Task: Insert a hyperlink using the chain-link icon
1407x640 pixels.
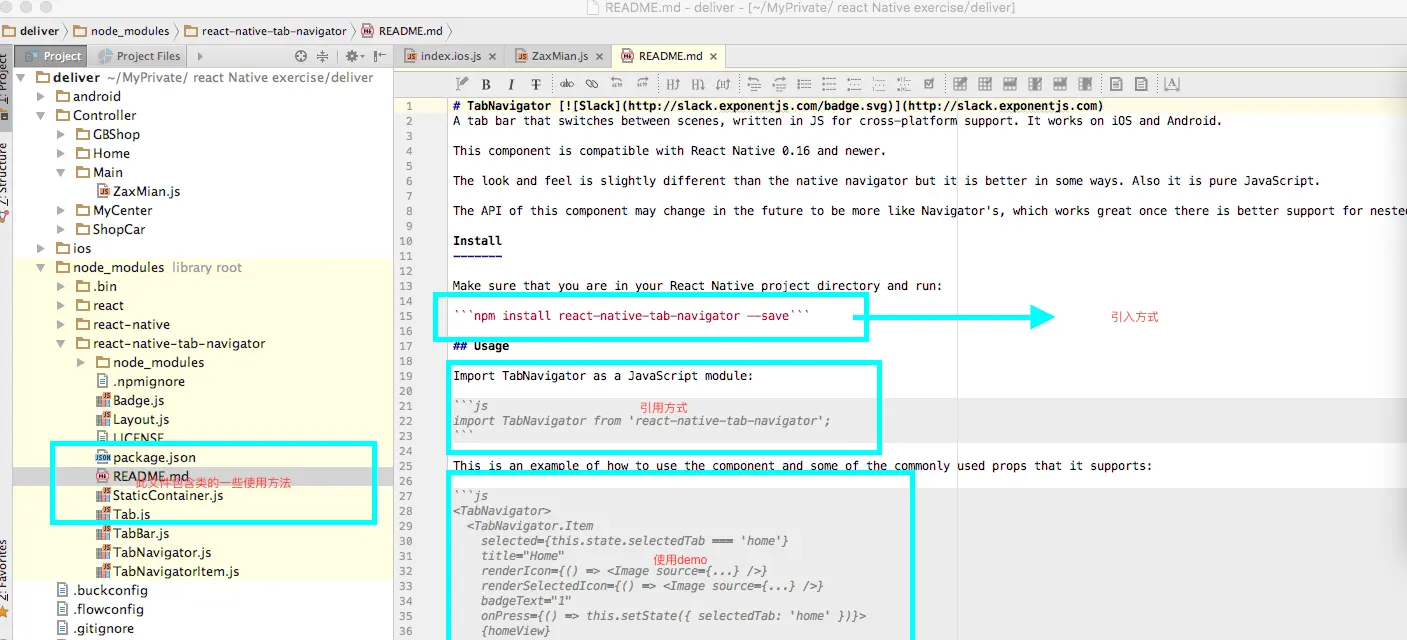Action: [591, 84]
